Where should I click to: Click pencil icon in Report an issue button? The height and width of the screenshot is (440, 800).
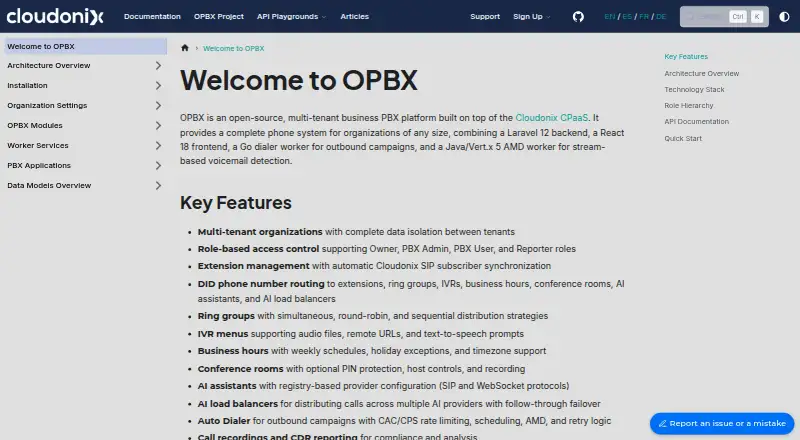[x=663, y=424]
